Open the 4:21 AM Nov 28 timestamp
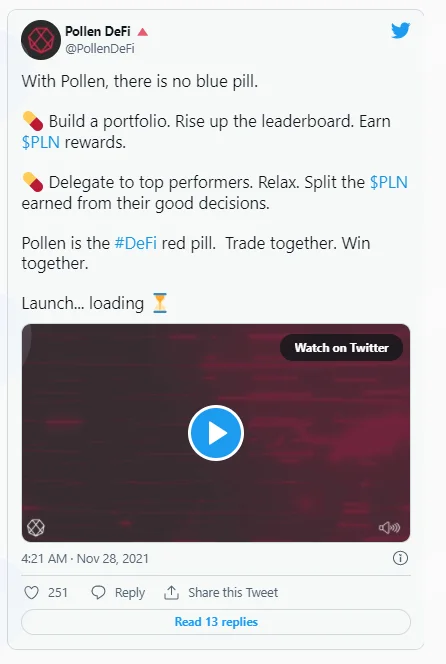 [85, 559]
